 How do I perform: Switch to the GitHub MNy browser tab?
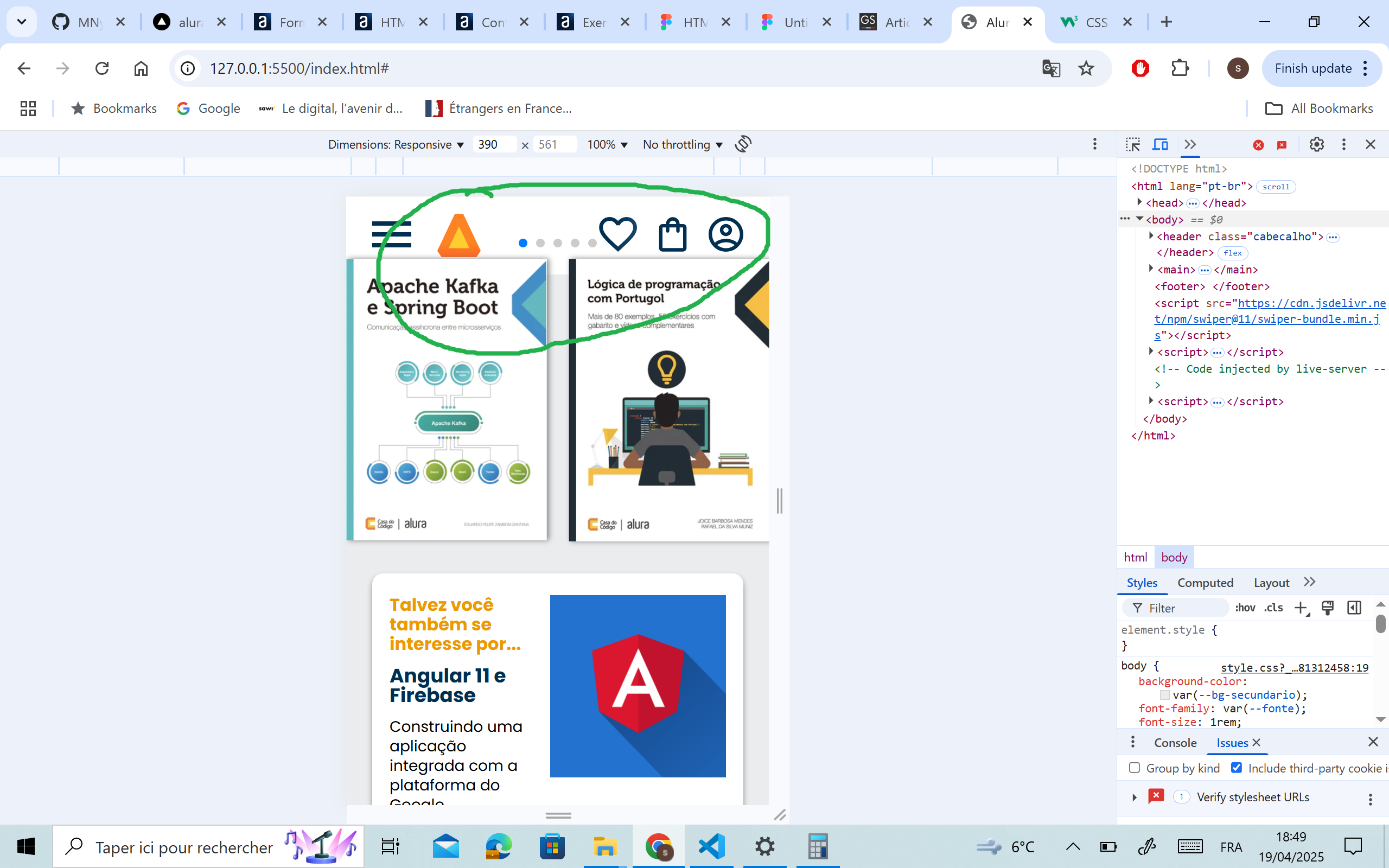90,22
